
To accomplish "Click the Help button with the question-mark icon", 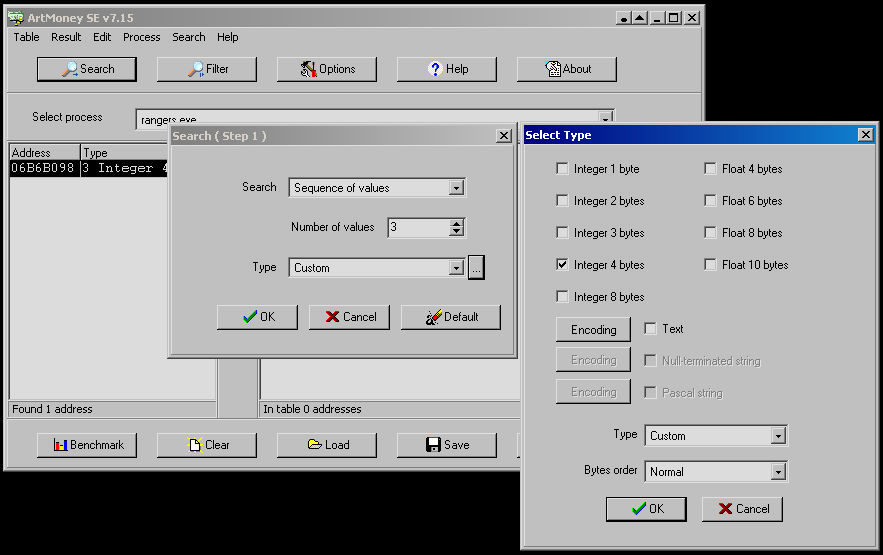I will pyautogui.click(x=447, y=69).
